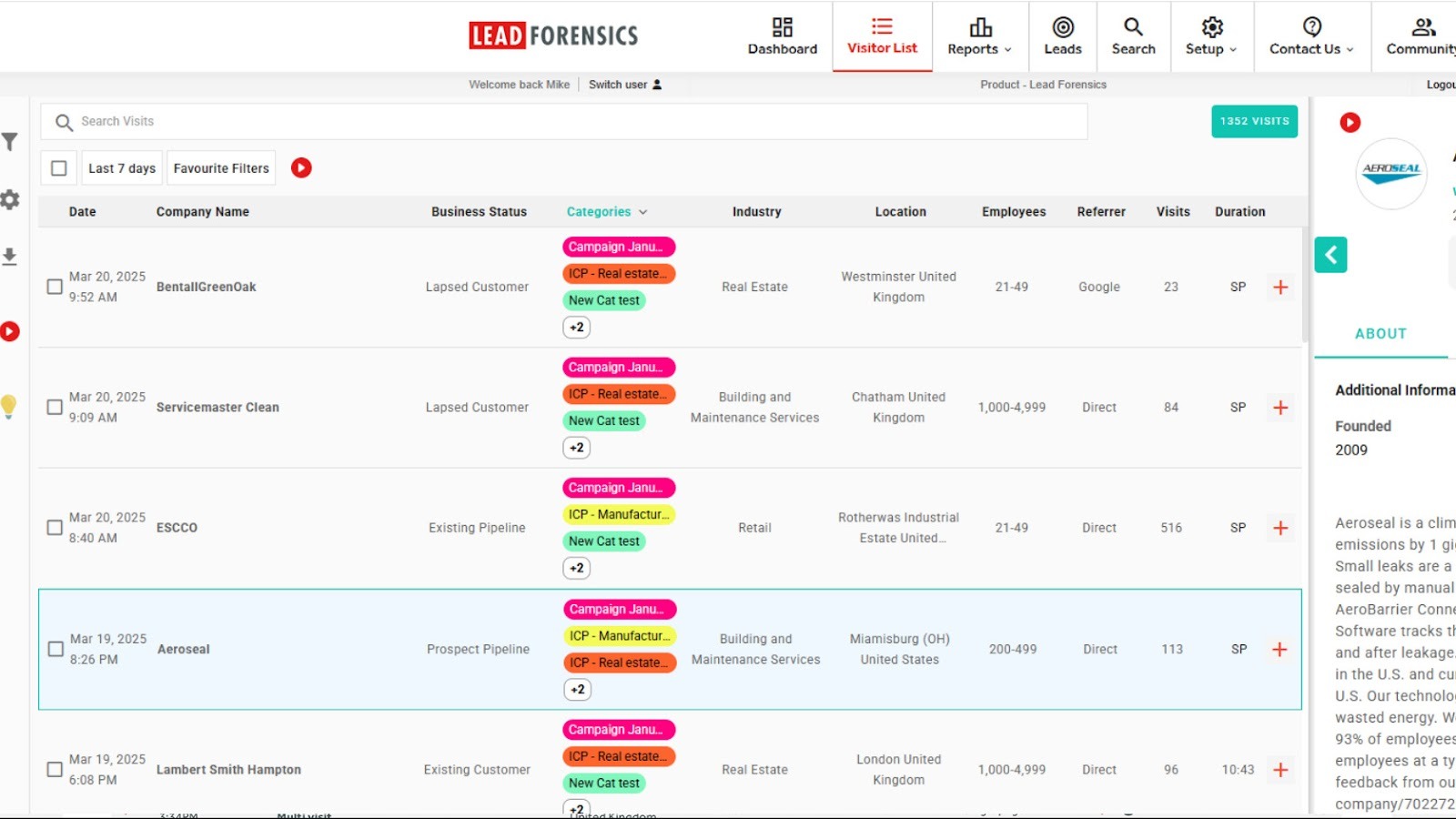Sort by the Duration column header
This screenshot has width=1456, height=819.
[x=1239, y=212]
